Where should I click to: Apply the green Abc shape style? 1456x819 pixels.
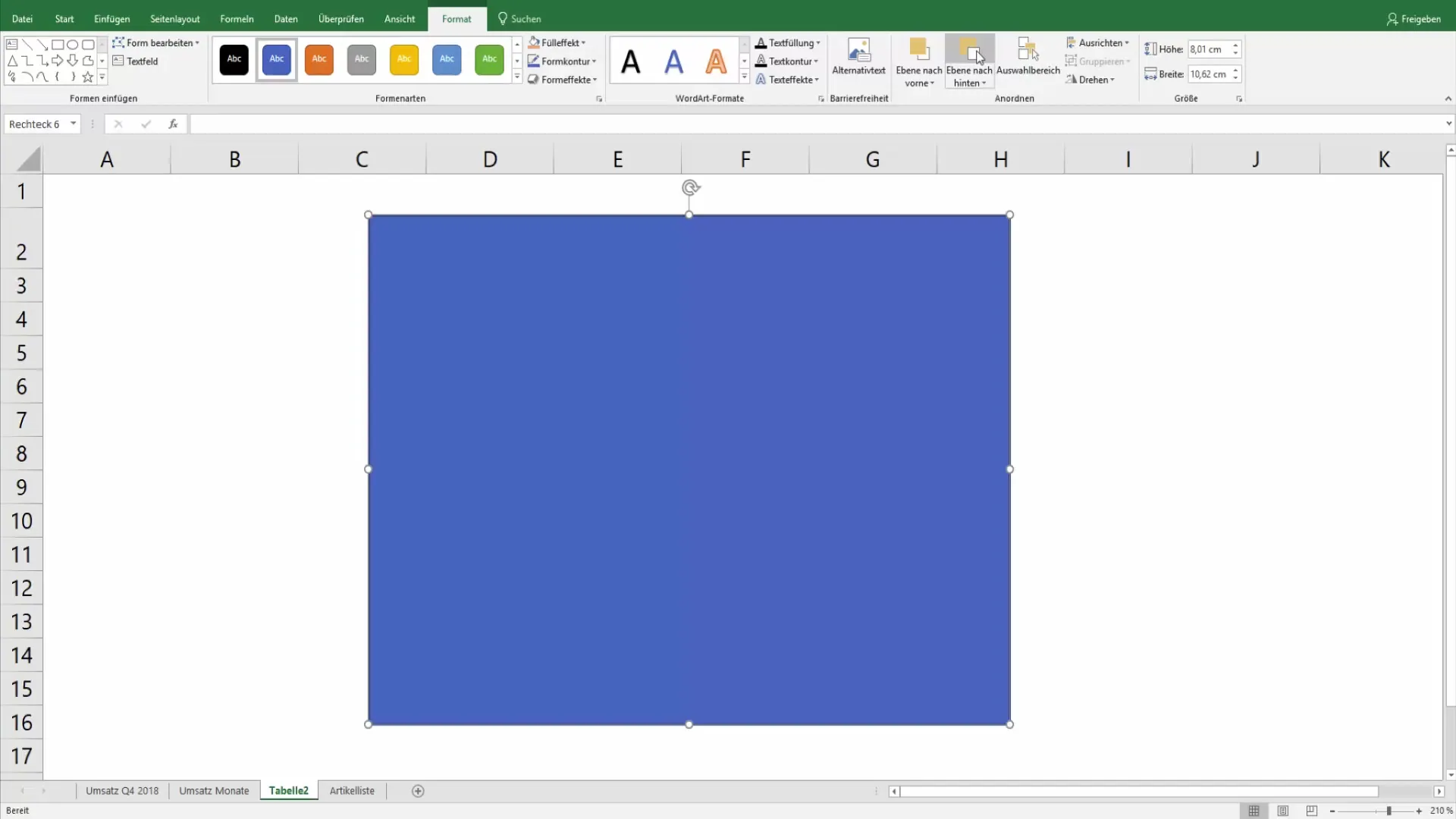point(489,60)
